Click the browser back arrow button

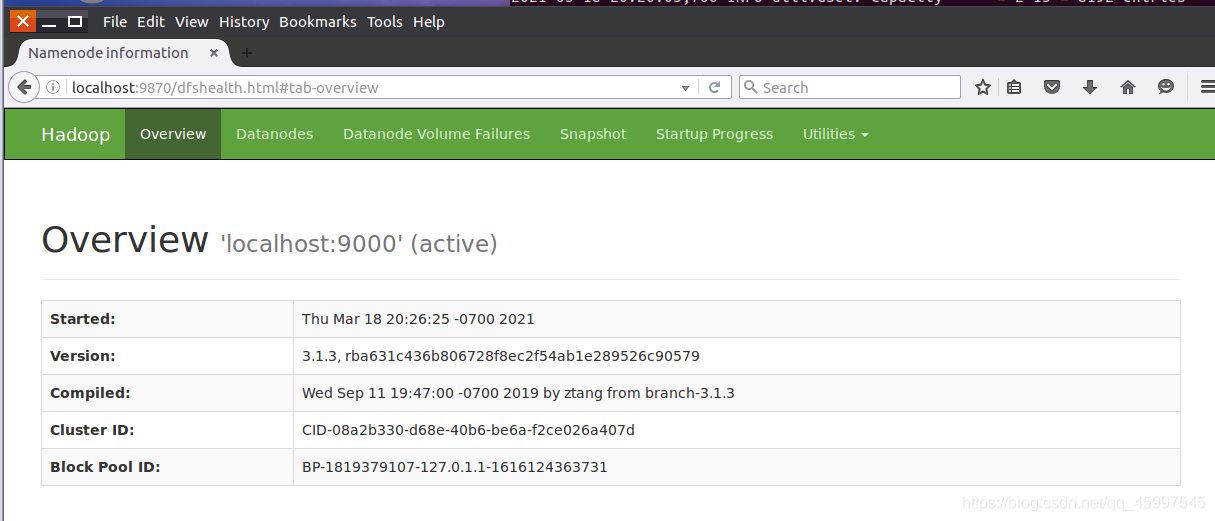click(23, 87)
